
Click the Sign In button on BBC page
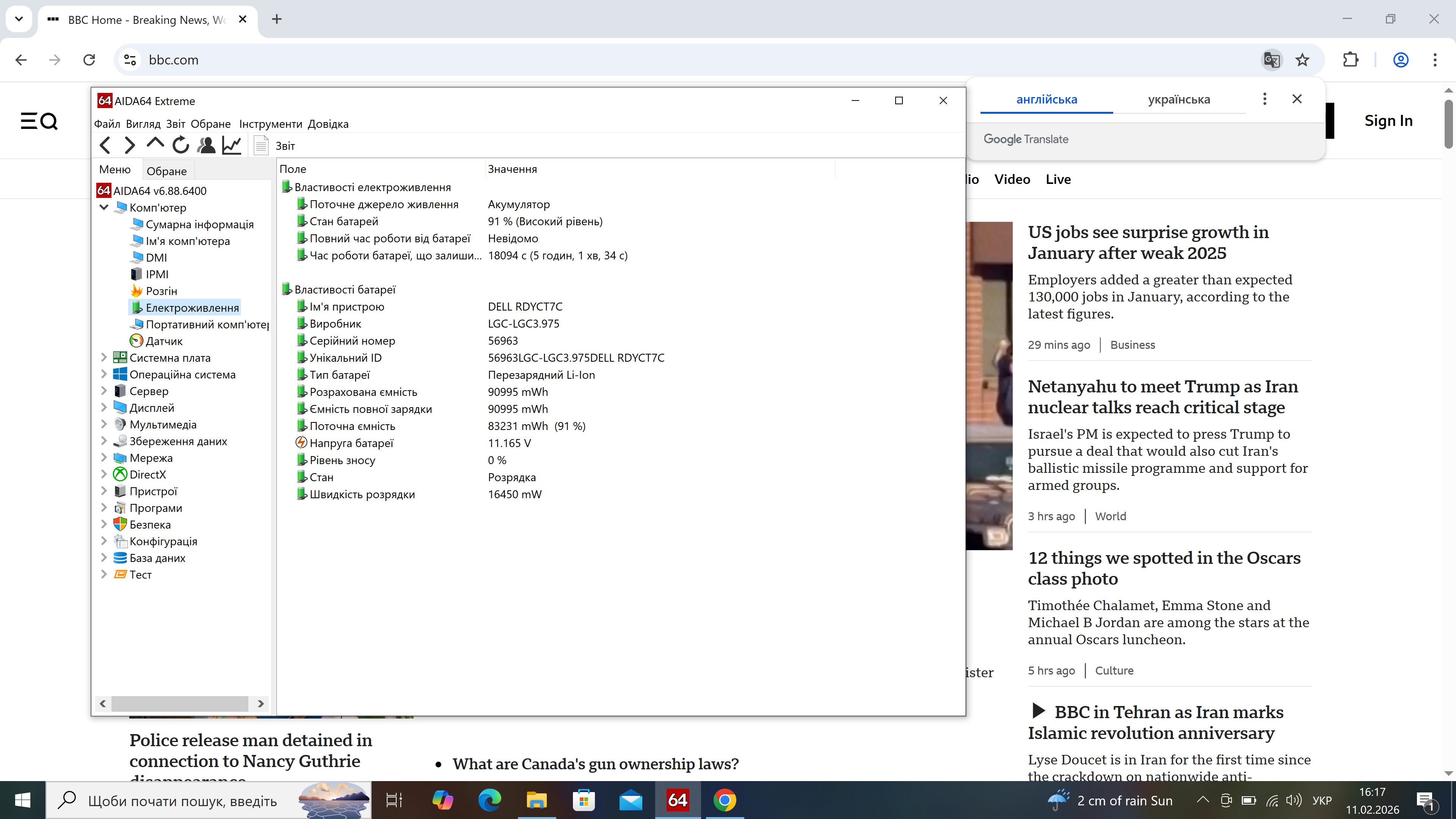coord(1389,121)
